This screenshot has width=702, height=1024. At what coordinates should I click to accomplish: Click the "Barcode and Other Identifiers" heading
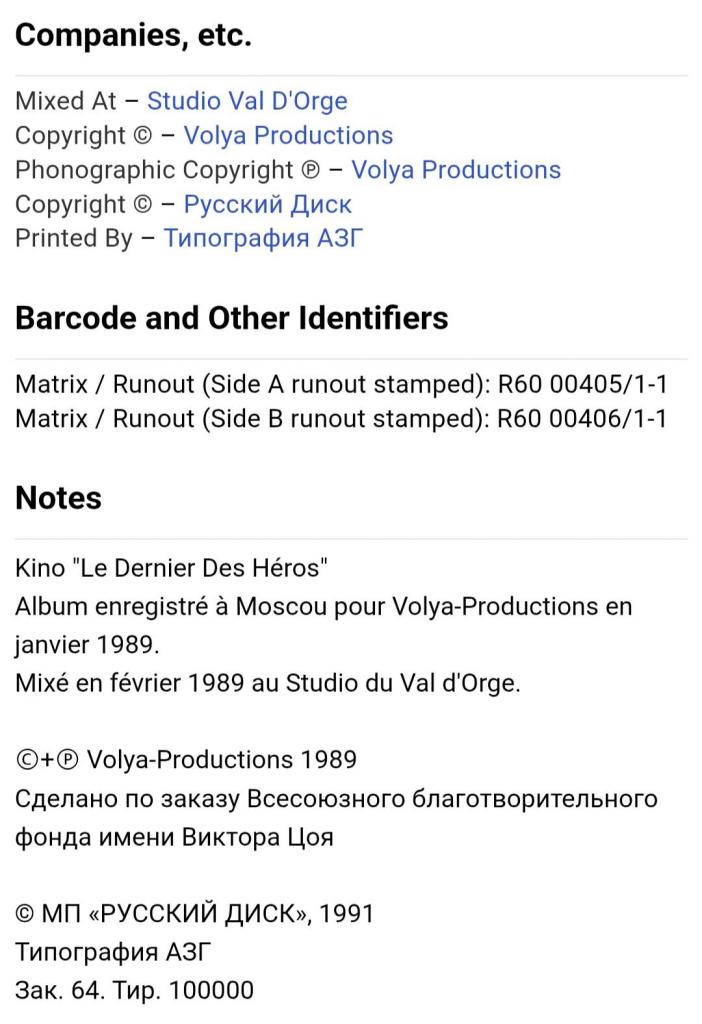tap(231, 317)
